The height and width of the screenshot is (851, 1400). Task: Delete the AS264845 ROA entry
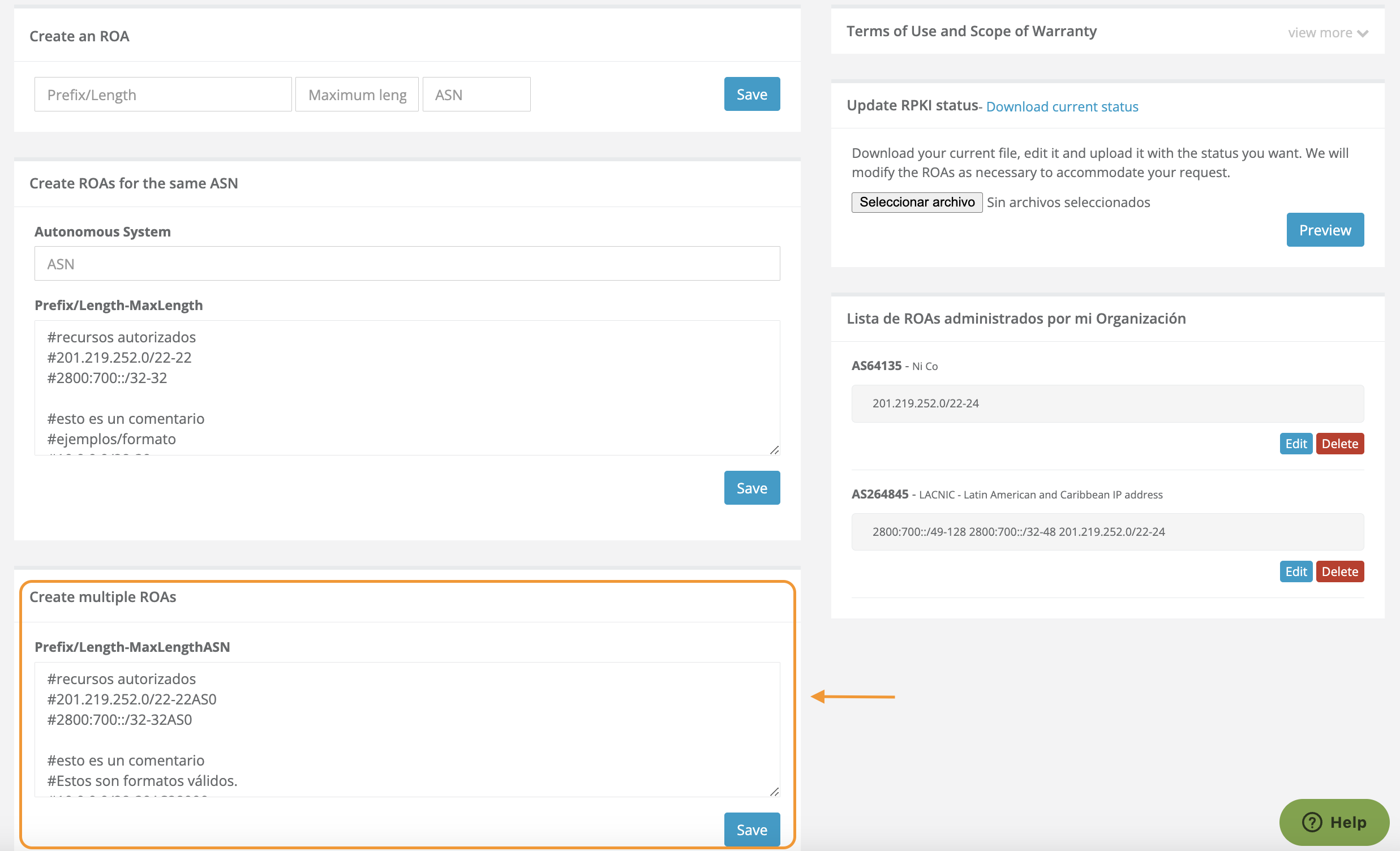(1339, 571)
